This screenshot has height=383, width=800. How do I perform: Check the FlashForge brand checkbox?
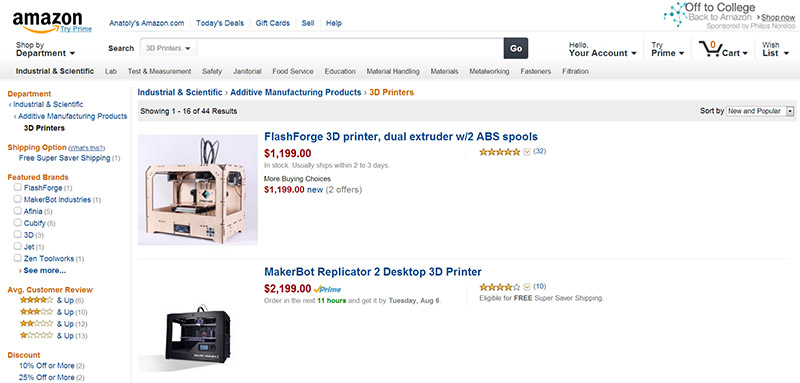coord(17,188)
